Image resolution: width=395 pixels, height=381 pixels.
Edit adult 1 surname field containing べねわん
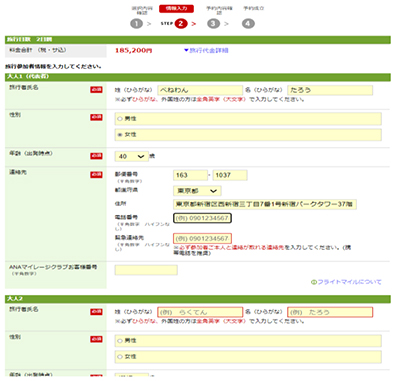coord(200,90)
